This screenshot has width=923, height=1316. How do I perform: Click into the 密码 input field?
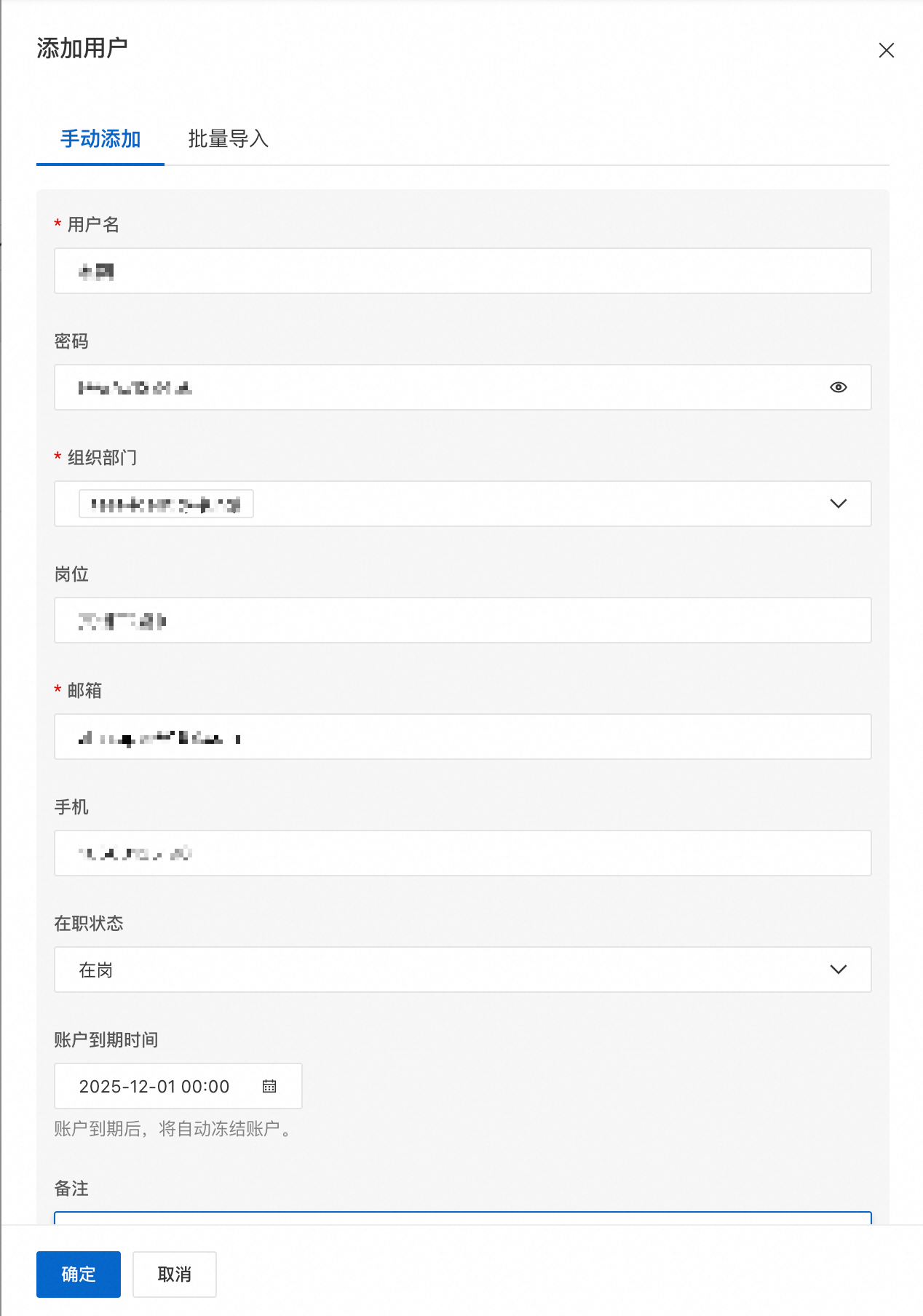437,387
